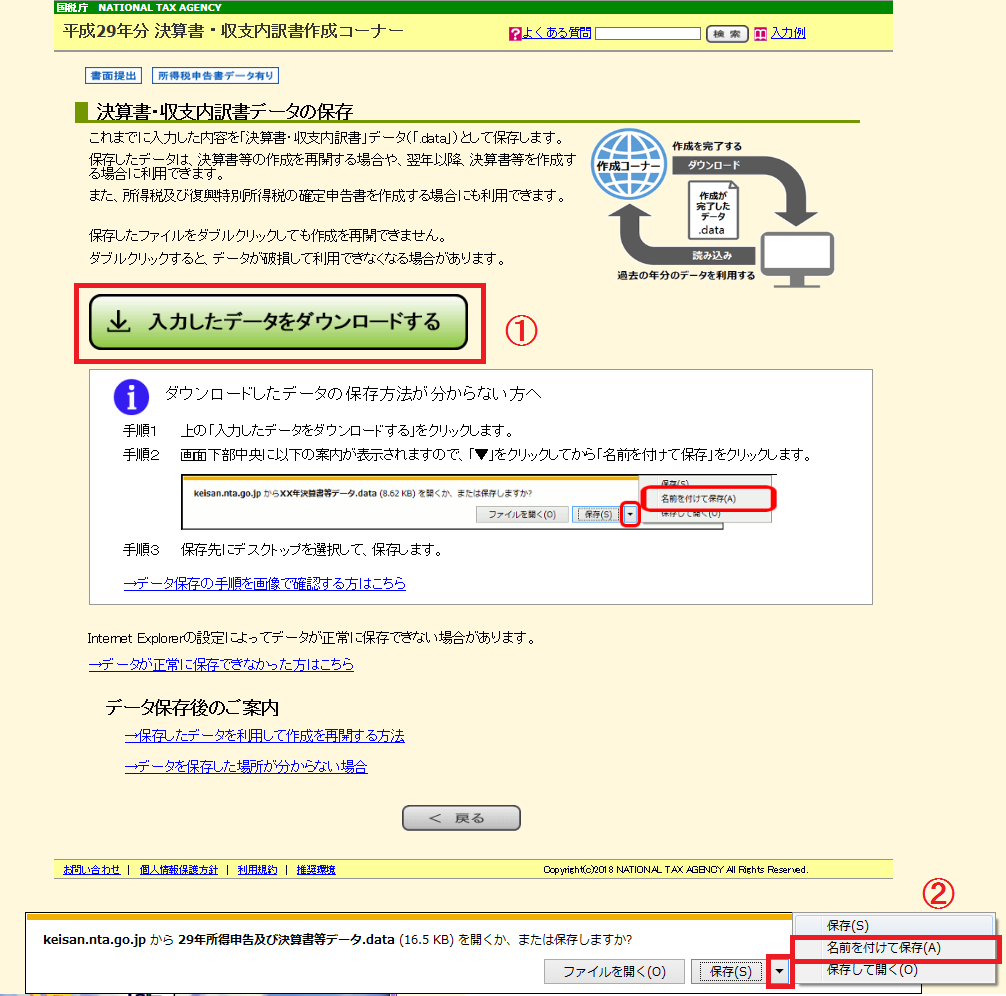Screen dimensions: 1006x996
Task: Click the データ保存後のご案内 heading
Action: [x=192, y=707]
